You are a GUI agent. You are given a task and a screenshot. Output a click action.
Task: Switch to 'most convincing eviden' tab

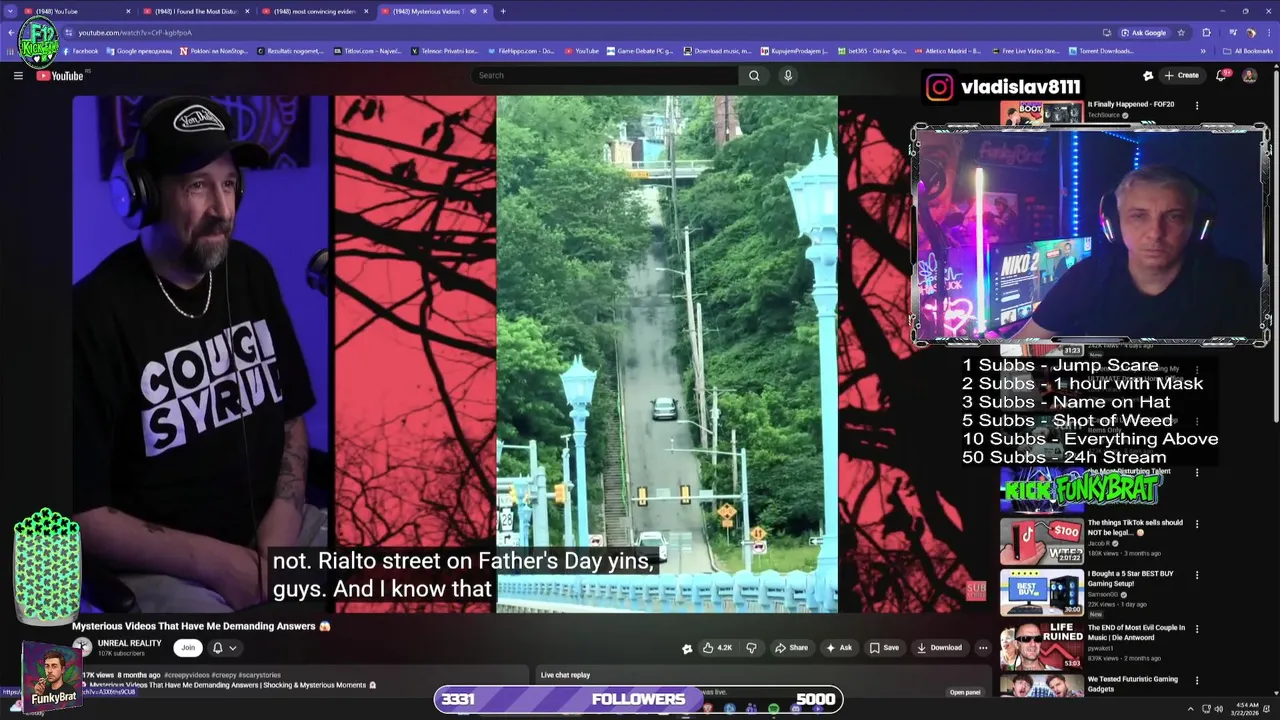click(314, 11)
